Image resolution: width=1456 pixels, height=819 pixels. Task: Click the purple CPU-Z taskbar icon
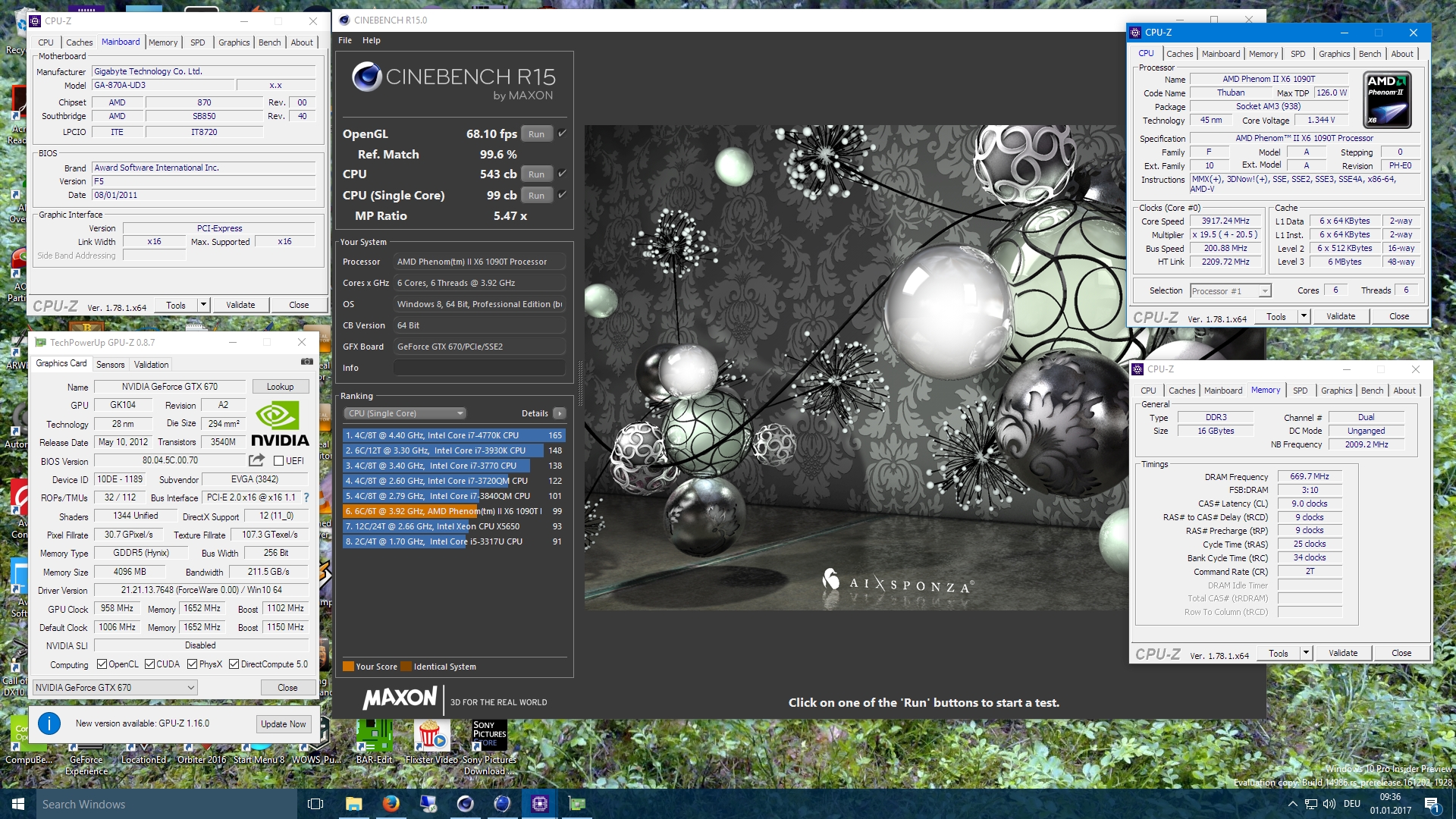[539, 804]
